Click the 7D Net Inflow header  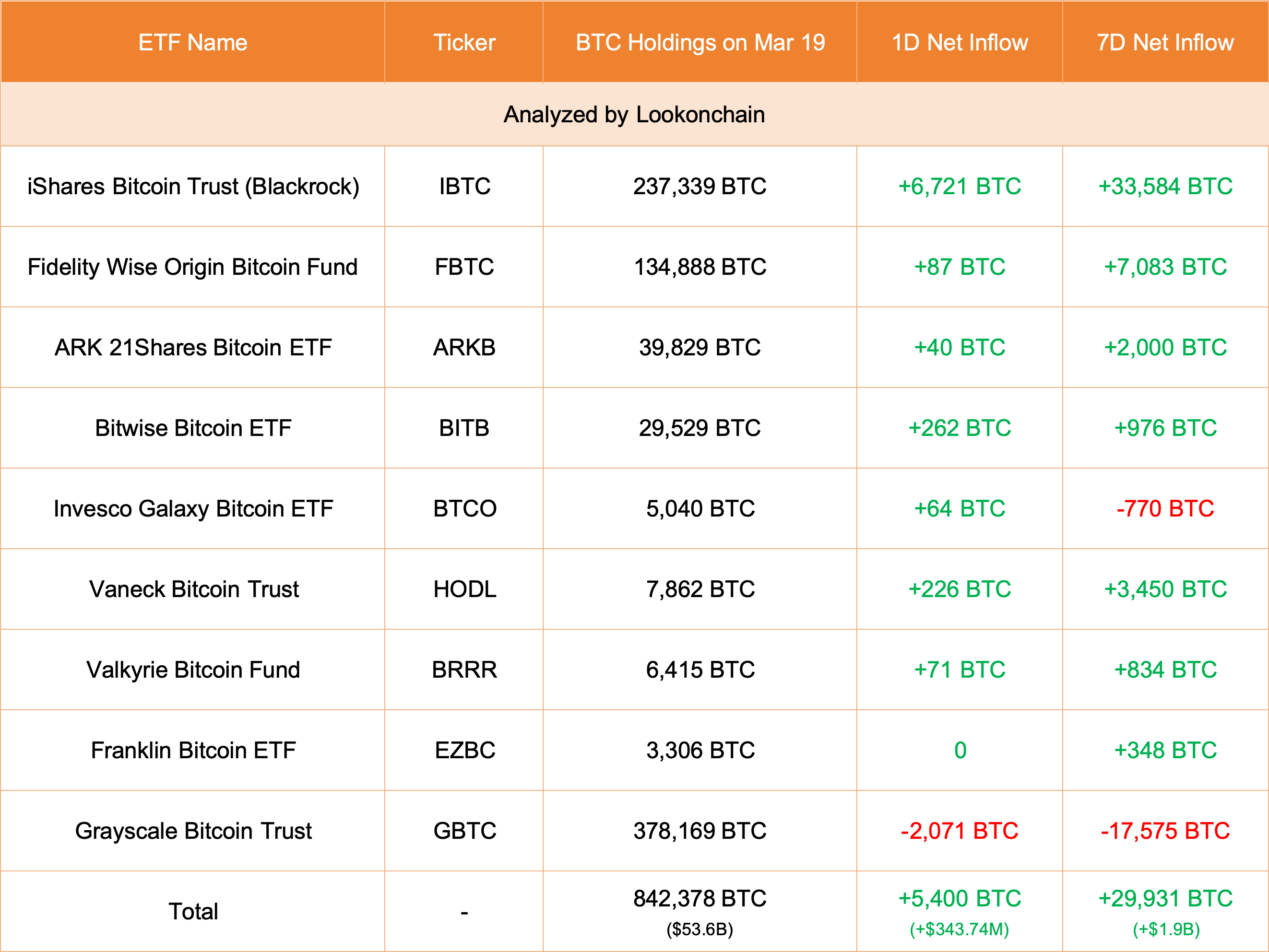click(x=1165, y=42)
